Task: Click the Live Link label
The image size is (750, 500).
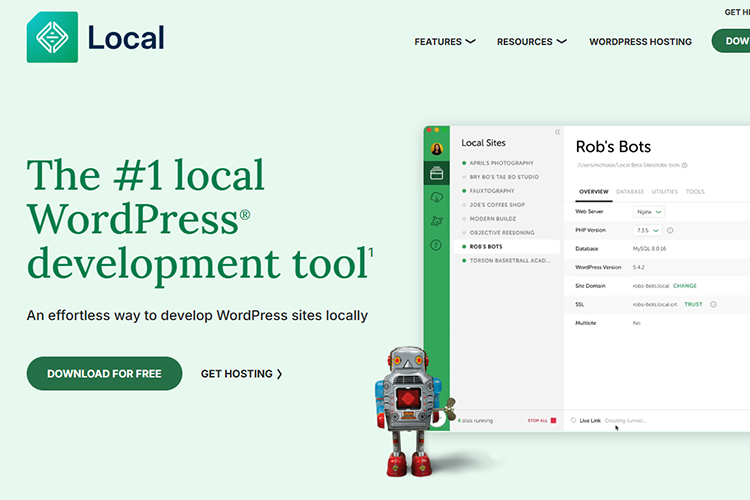Action: (x=590, y=421)
